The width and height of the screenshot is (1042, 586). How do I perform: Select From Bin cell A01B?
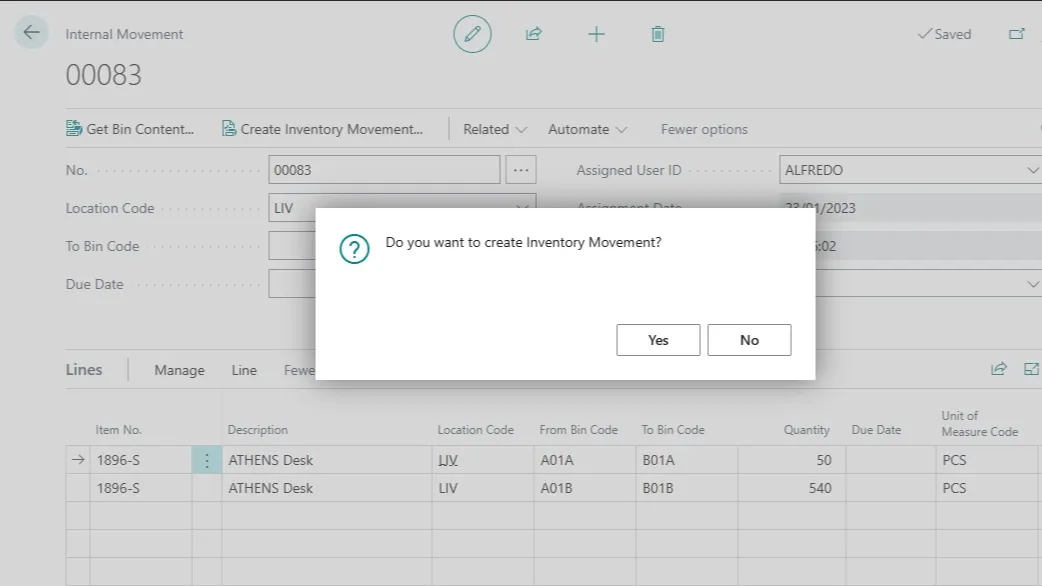click(585, 488)
